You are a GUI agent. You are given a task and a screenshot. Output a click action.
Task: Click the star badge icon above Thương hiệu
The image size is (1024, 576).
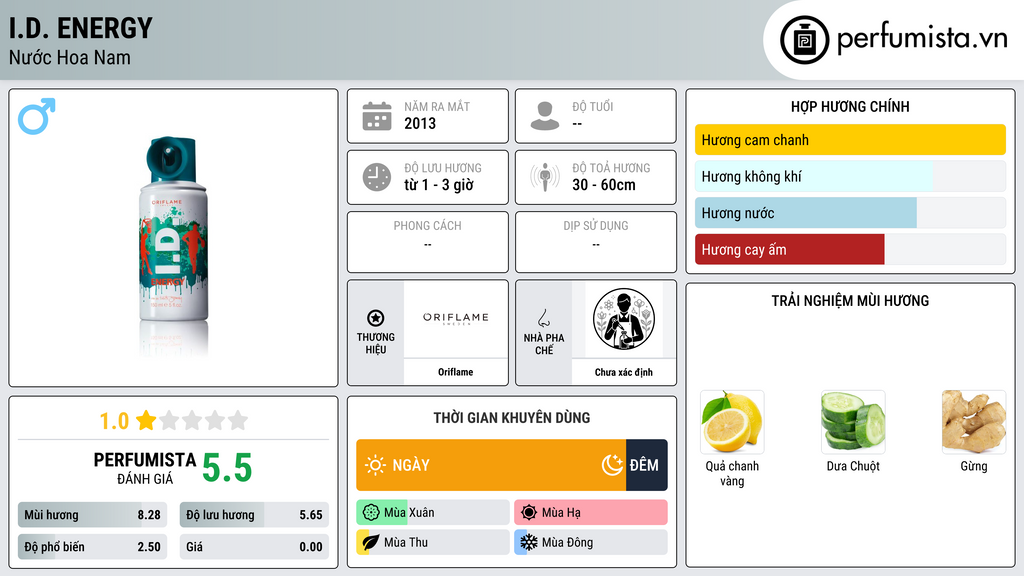tap(376, 318)
